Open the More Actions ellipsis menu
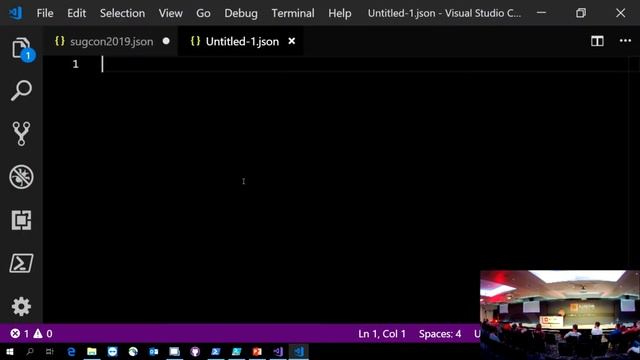Viewport: 640px width, 360px height. [x=625, y=41]
